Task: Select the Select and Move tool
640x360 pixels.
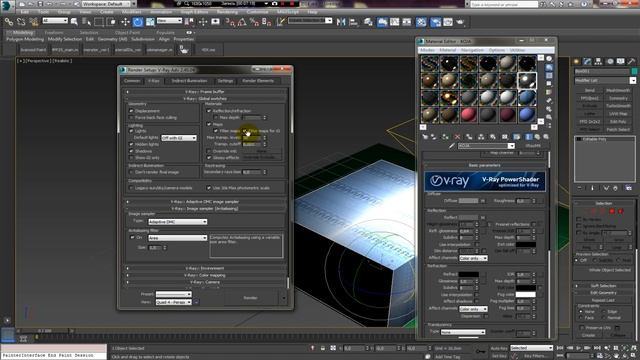Action: click(125, 22)
